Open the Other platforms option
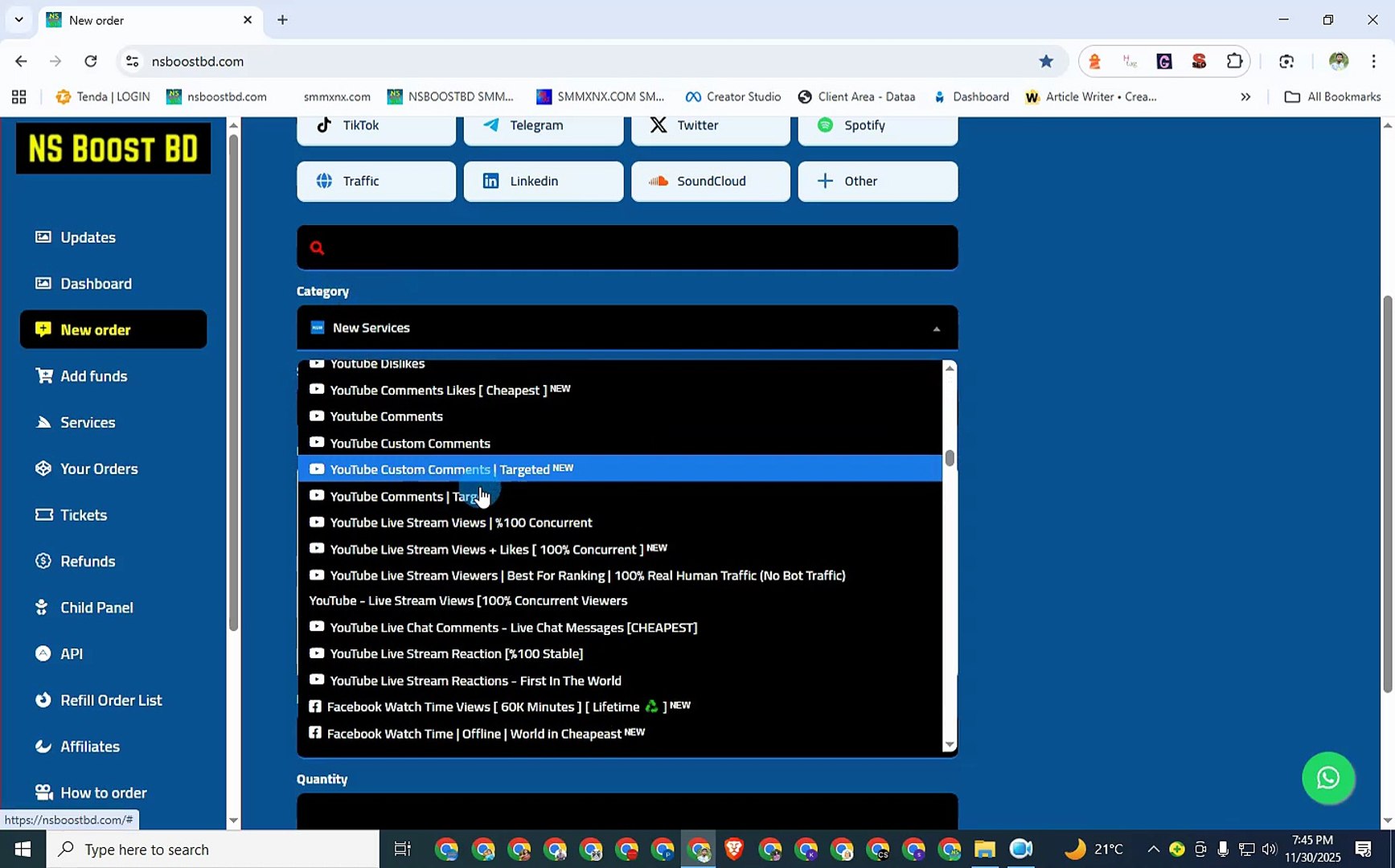This screenshot has height=868, width=1395. click(x=877, y=181)
